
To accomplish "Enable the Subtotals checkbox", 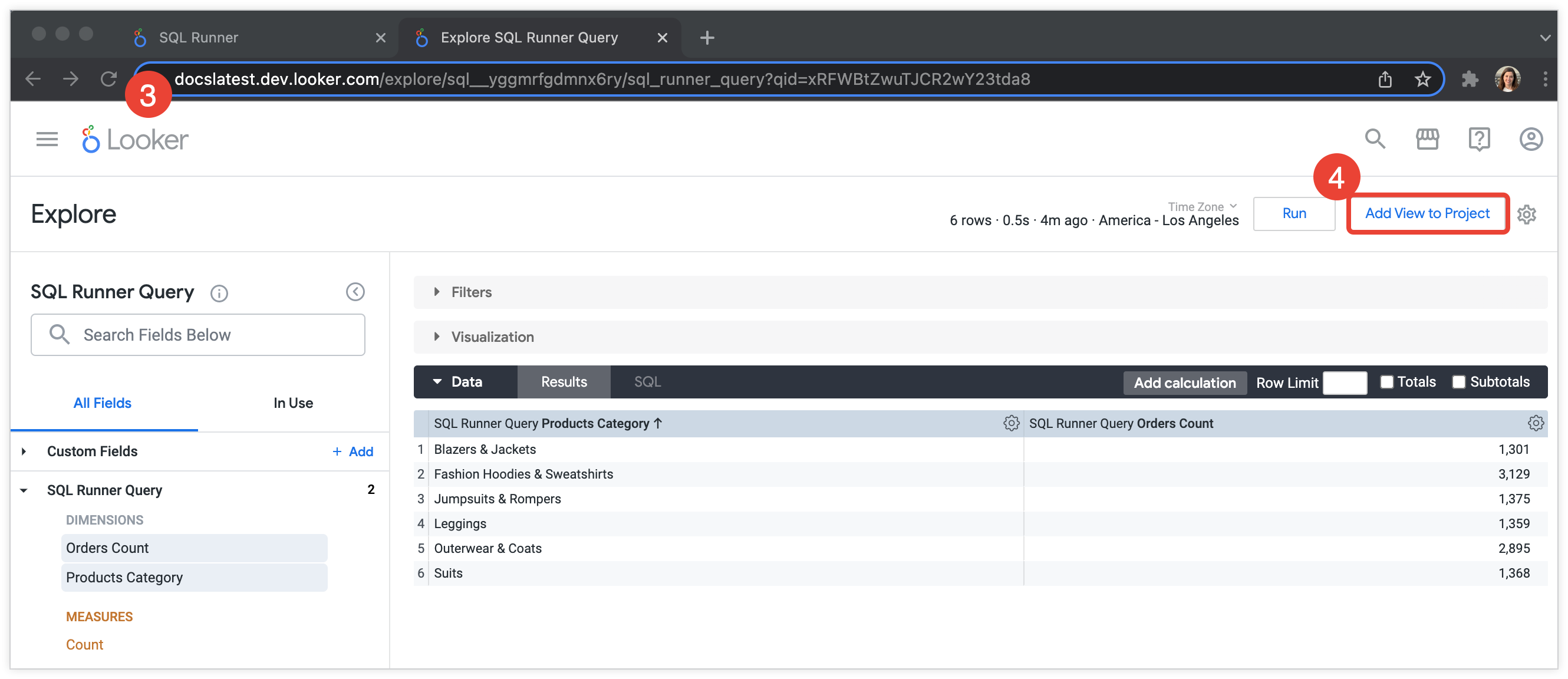I will click(x=1459, y=382).
